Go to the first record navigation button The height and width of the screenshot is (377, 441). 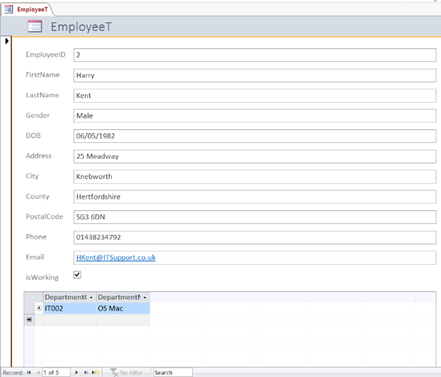[29, 372]
